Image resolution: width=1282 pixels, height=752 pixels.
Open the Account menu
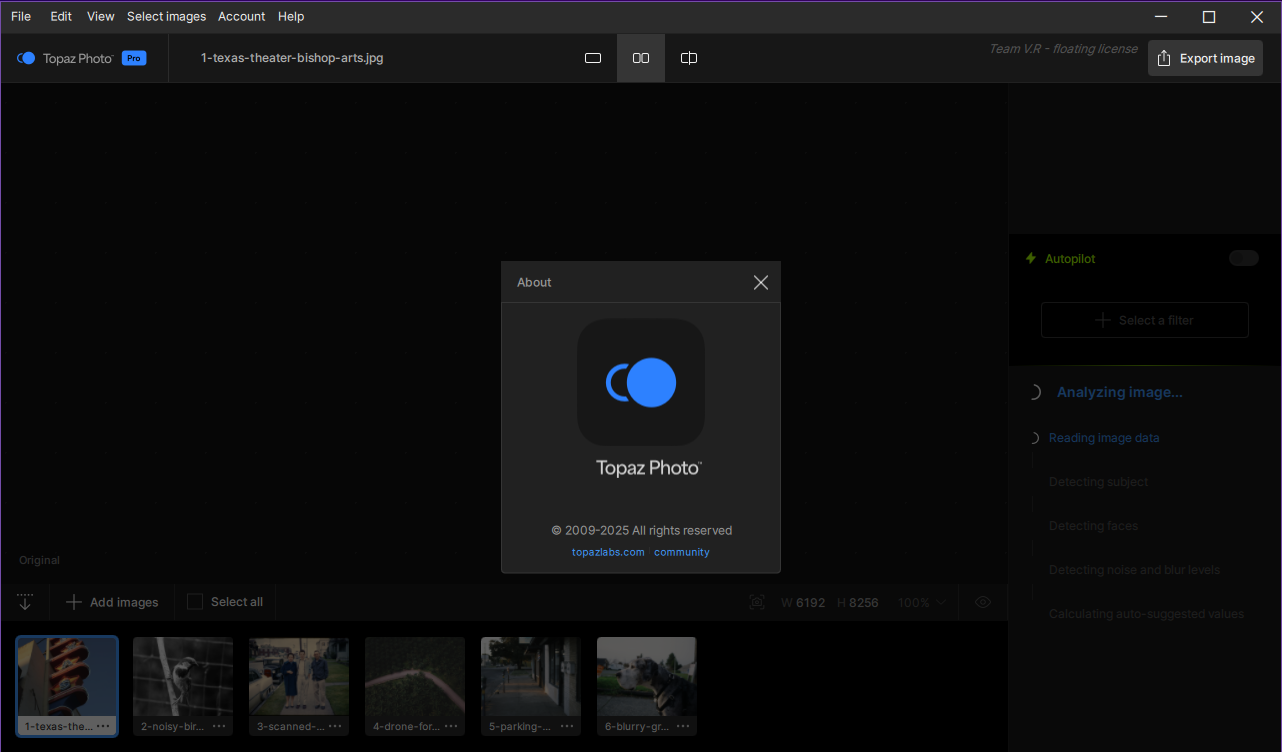(242, 16)
